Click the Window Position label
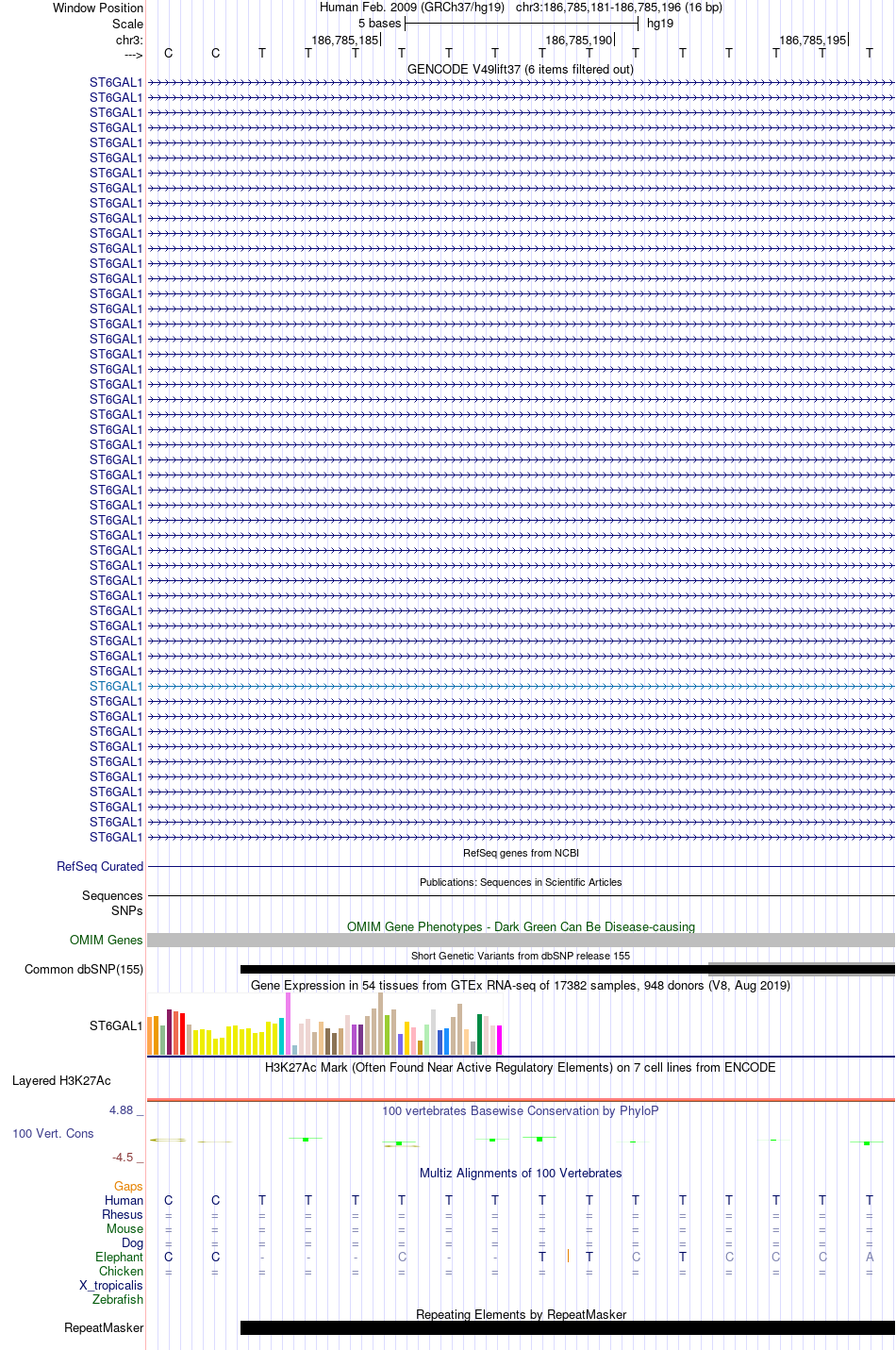Viewport: 896px width, 1350px height. click(x=98, y=8)
